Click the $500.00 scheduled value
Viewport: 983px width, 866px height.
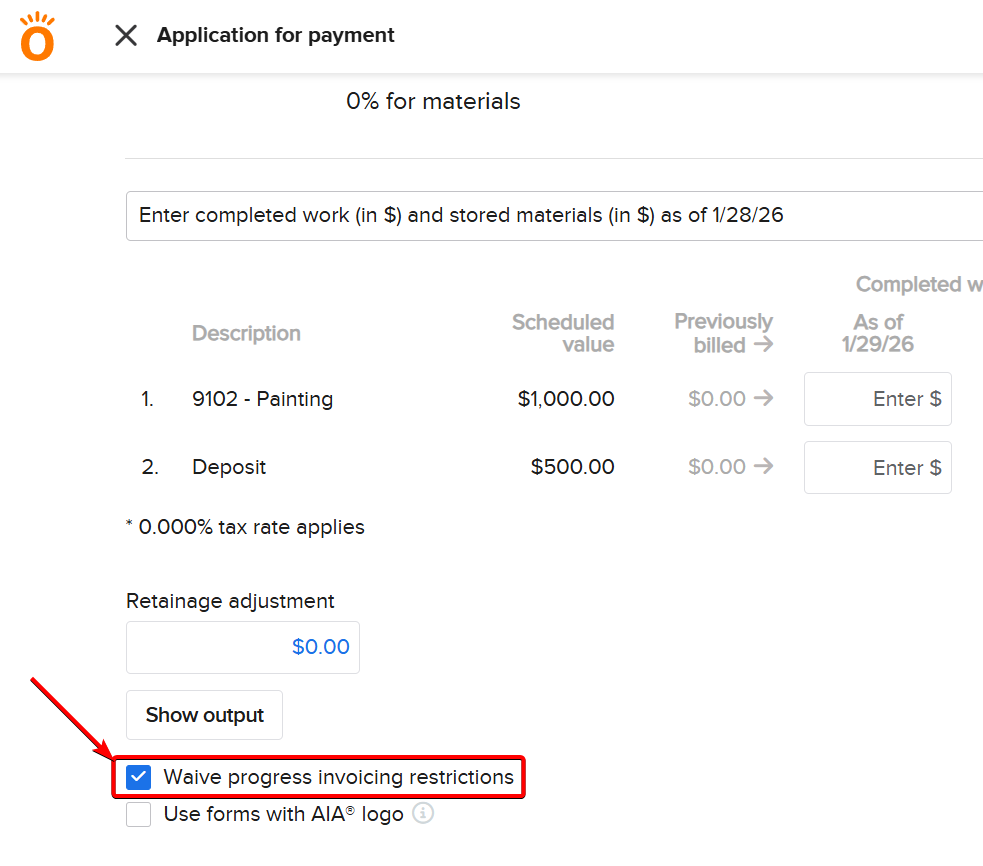572,467
